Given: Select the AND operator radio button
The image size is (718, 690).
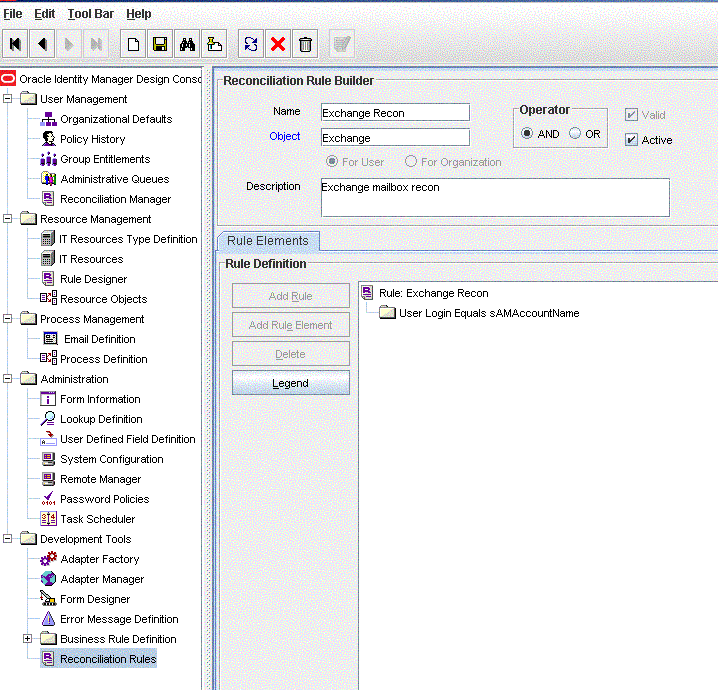Looking at the screenshot, I should [527, 133].
